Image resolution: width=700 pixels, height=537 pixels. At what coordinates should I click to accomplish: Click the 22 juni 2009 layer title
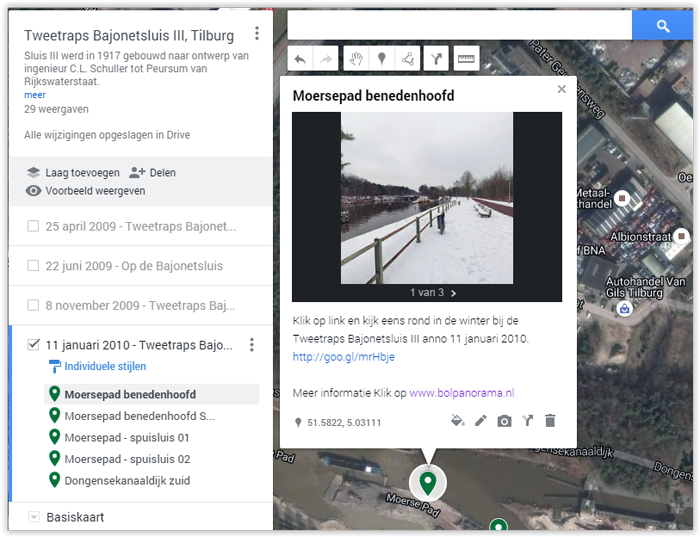coord(134,266)
